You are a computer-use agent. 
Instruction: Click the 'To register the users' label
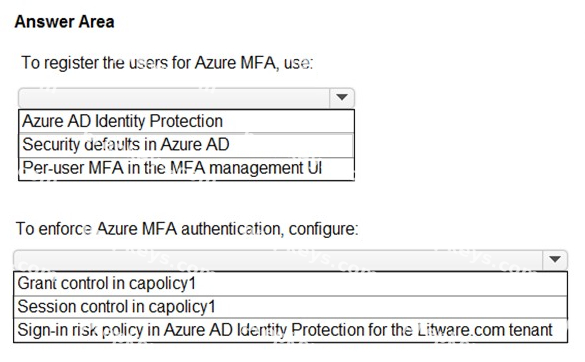coord(167,63)
